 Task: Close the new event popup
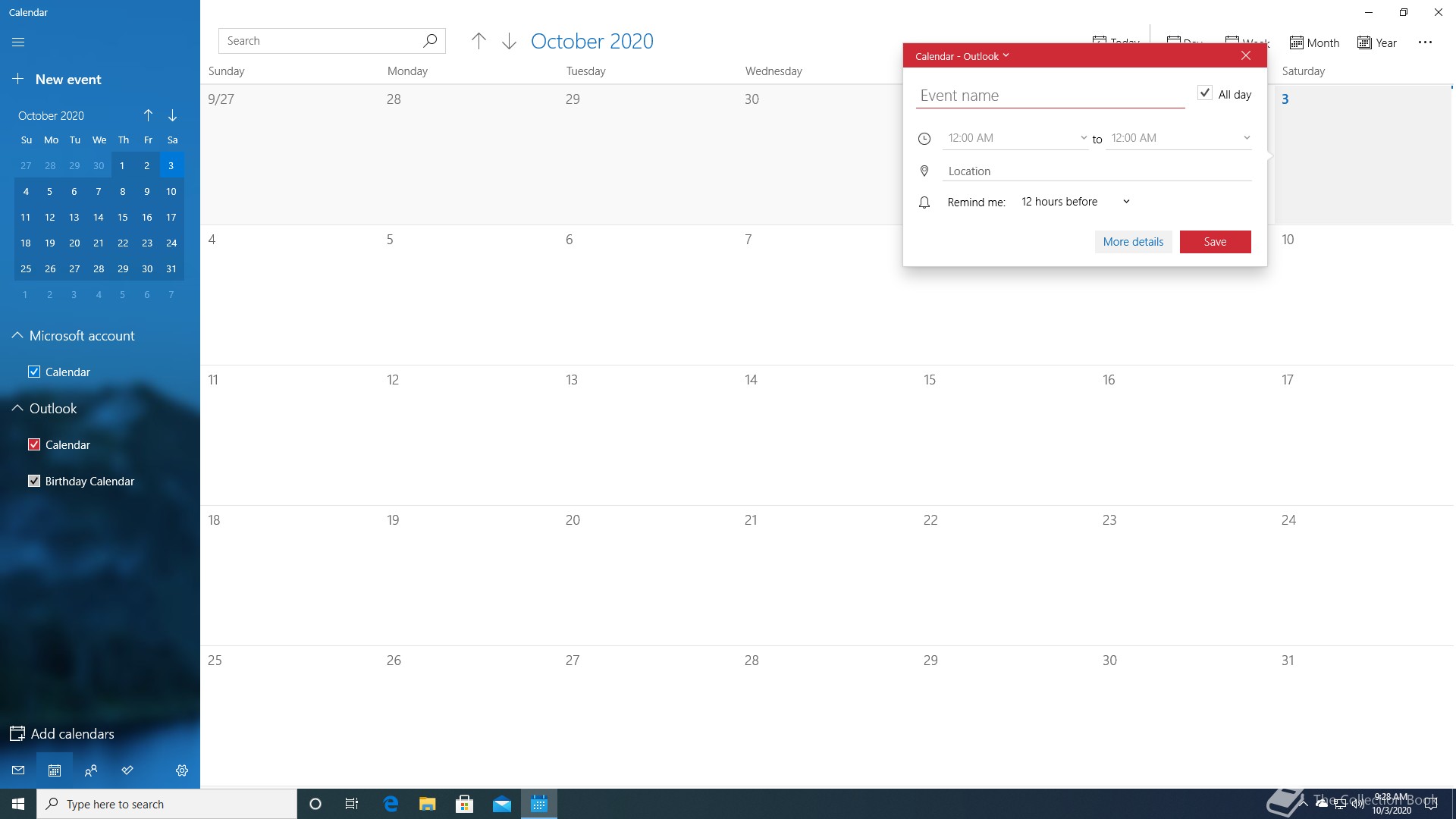[1246, 55]
